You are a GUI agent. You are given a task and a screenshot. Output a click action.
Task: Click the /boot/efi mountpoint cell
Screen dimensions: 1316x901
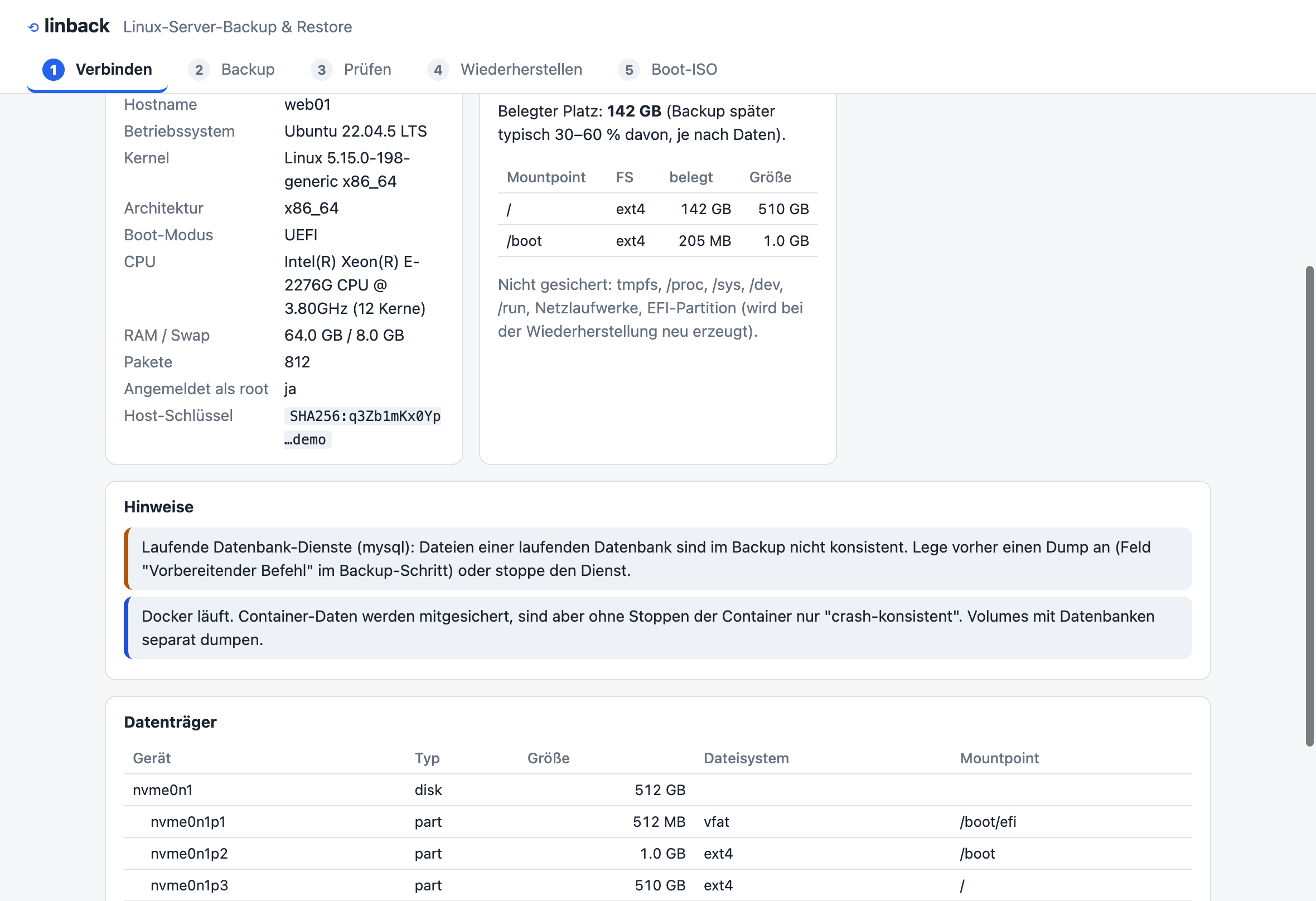[x=988, y=822]
